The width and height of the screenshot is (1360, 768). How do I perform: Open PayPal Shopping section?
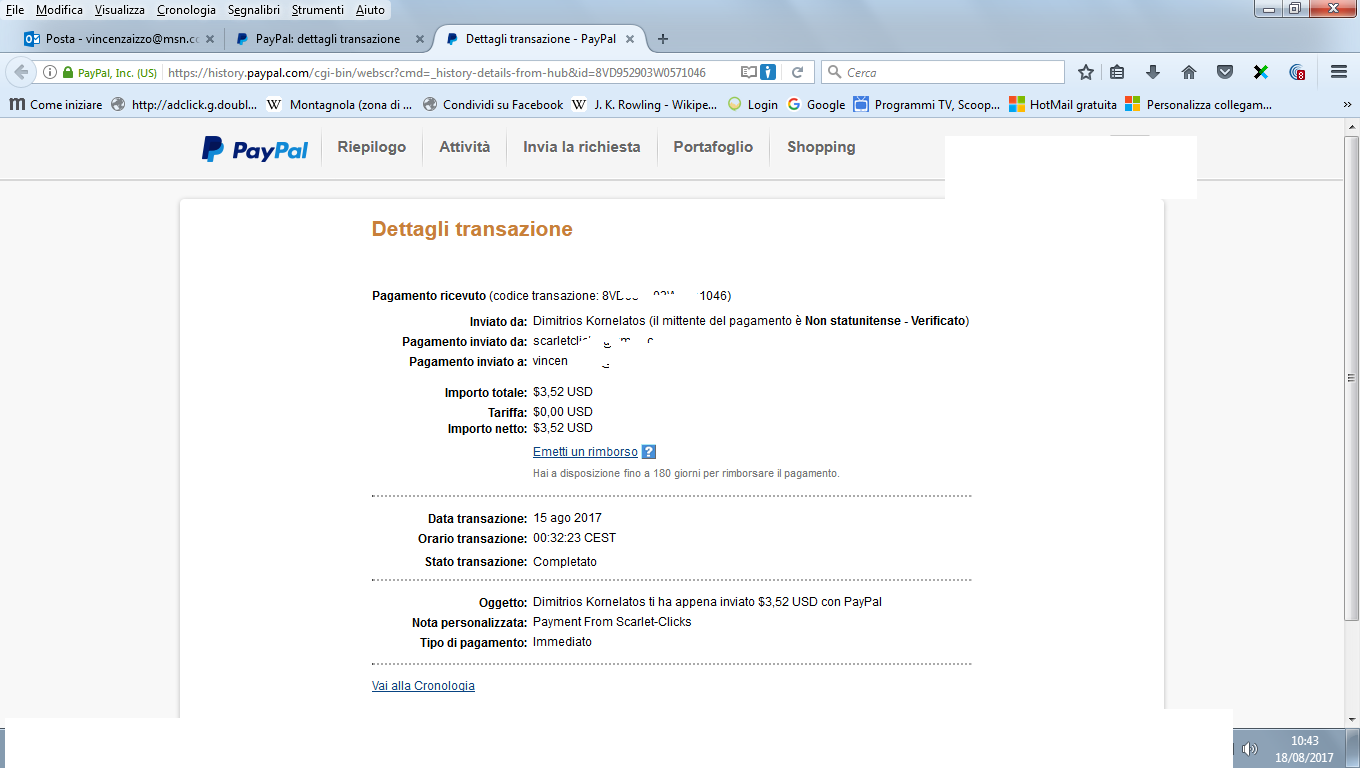pyautogui.click(x=821, y=147)
